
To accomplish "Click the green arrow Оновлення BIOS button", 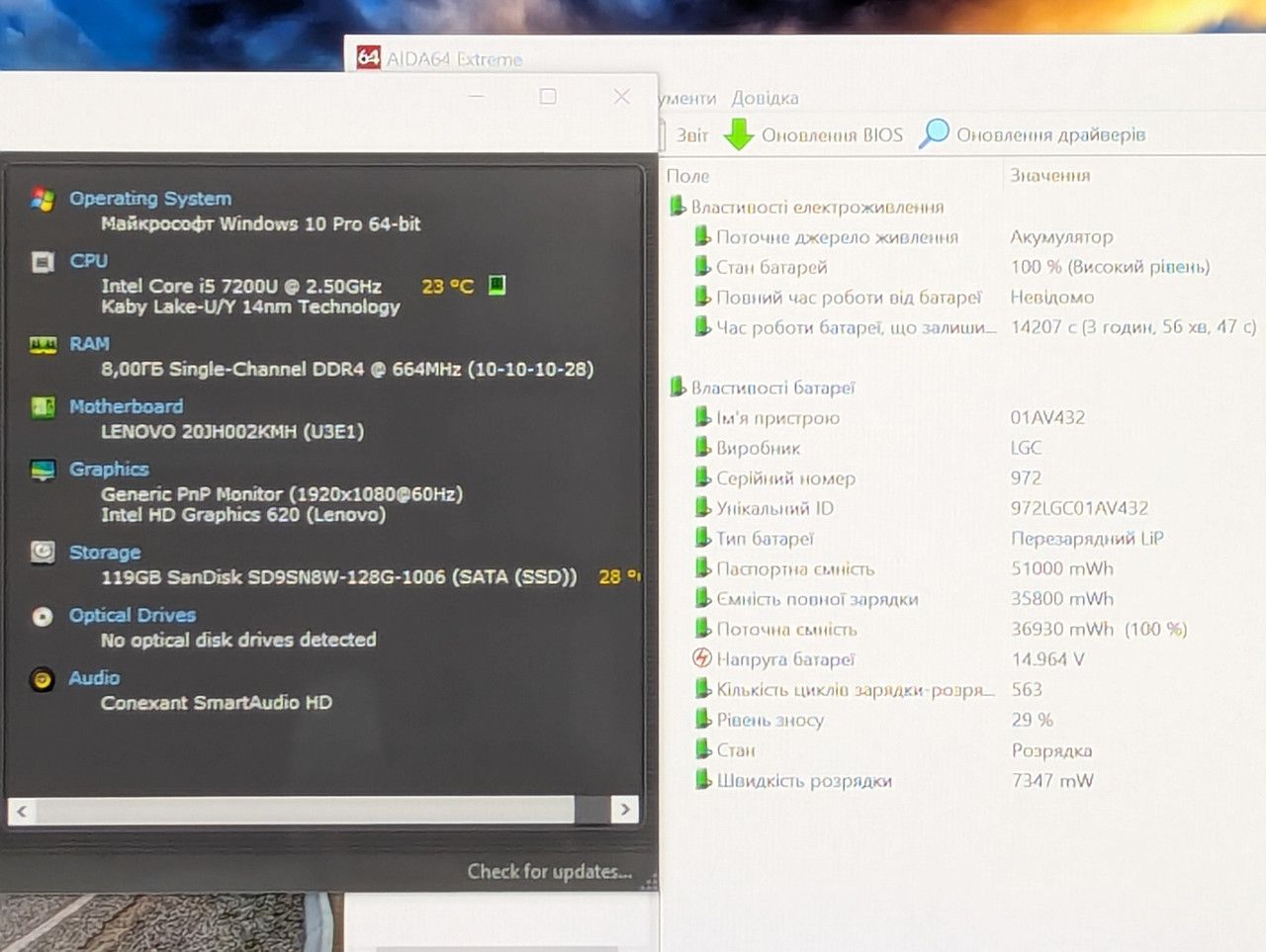I will (813, 134).
